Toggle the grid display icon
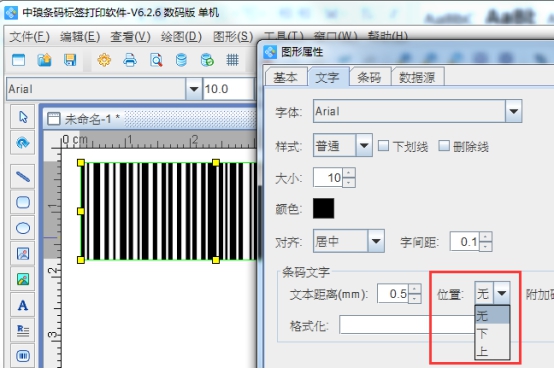 click(232, 60)
